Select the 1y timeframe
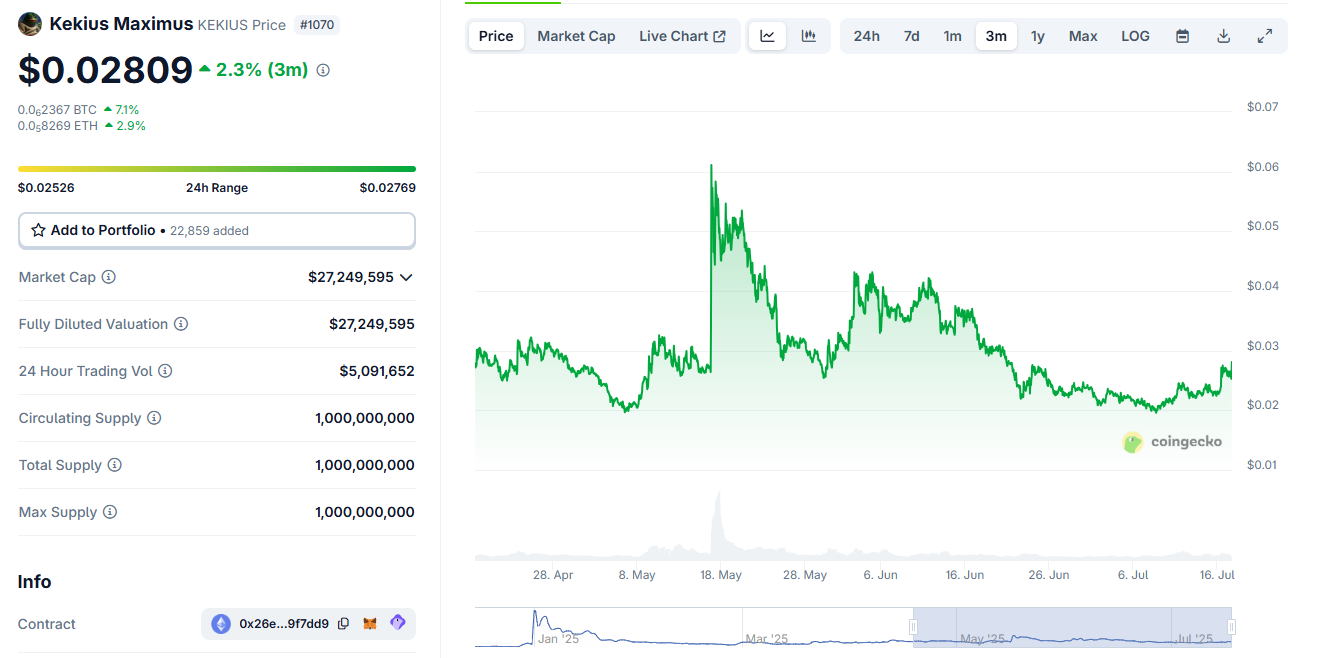The width and height of the screenshot is (1323, 658). 1037,35
